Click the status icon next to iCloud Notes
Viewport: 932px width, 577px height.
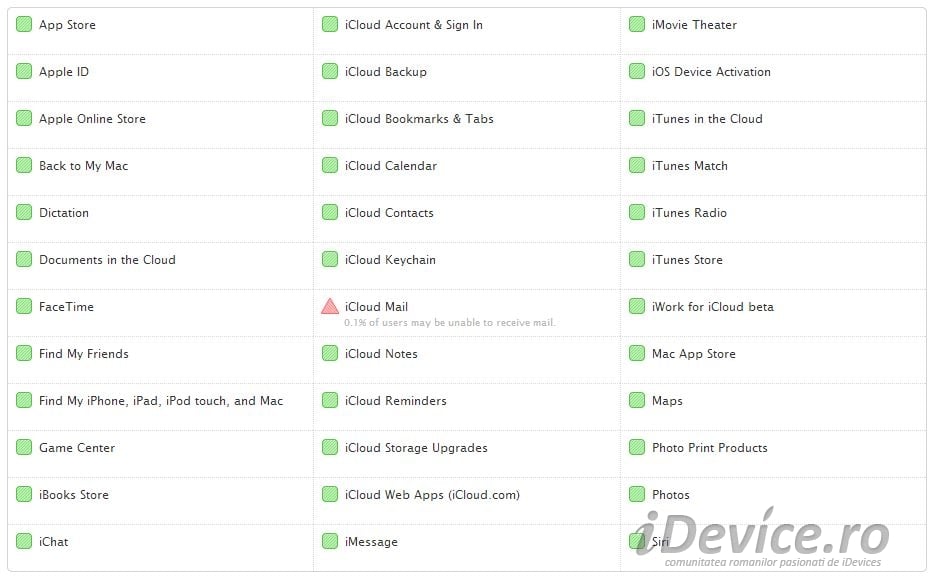click(x=330, y=353)
